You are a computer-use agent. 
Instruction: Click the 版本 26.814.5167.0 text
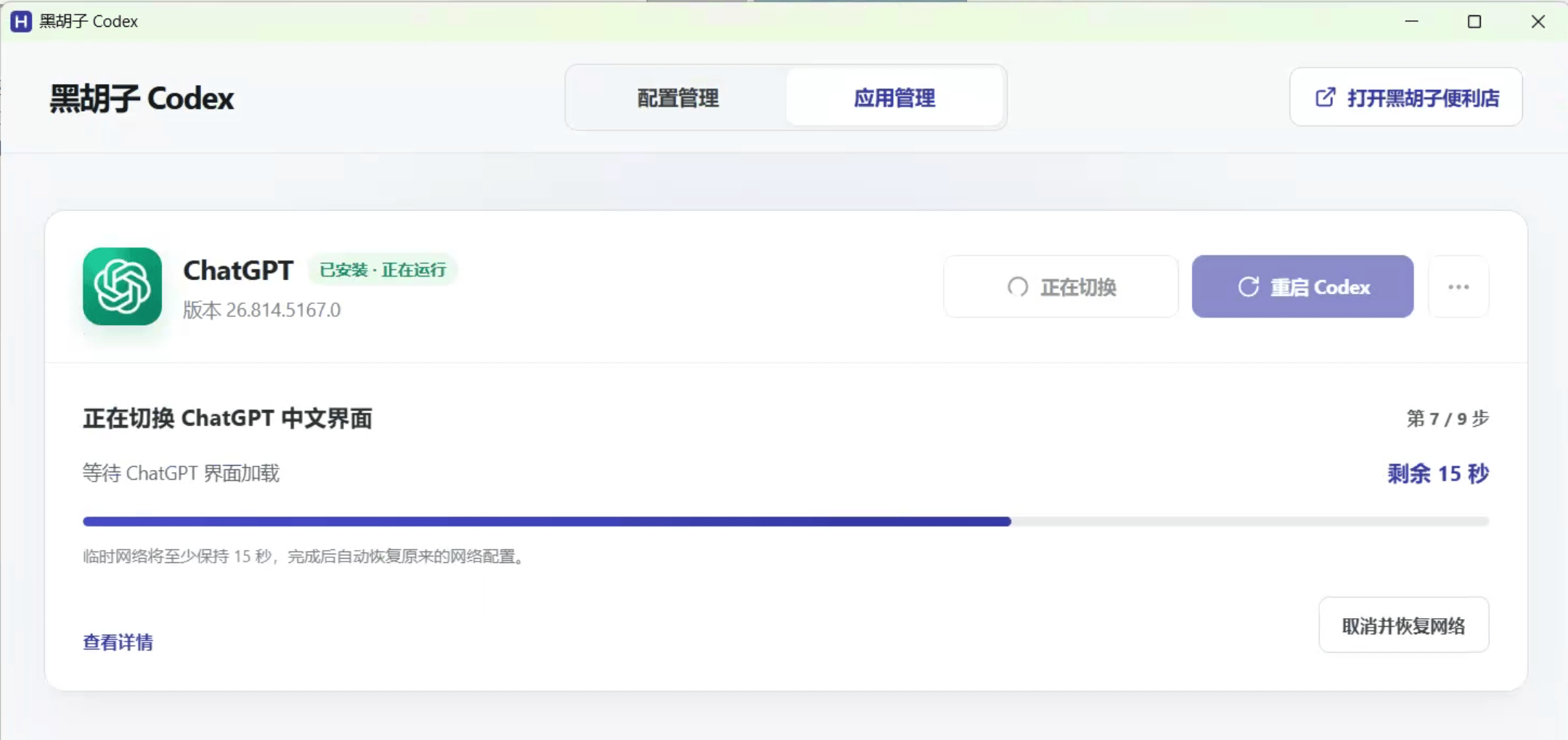[261, 310]
